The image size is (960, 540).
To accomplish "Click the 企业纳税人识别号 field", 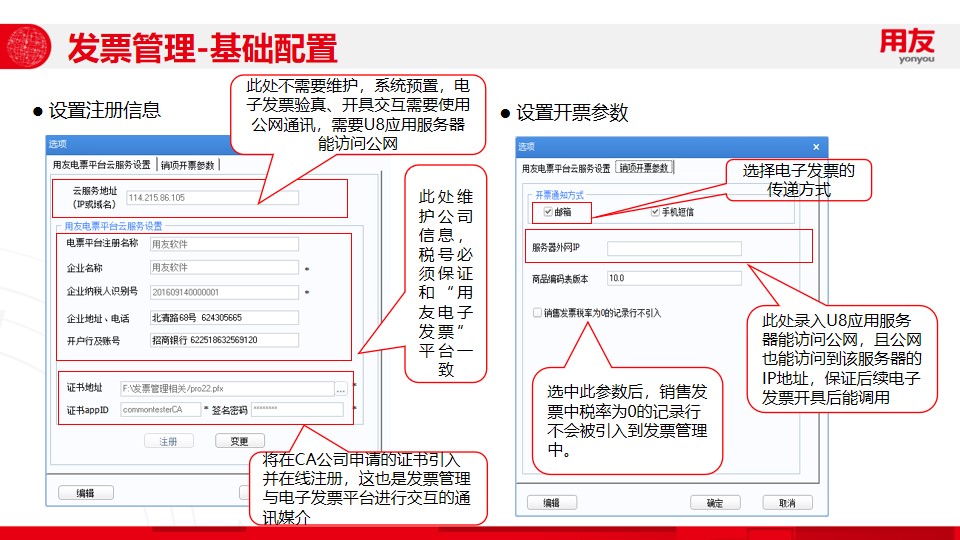I will coord(224,292).
